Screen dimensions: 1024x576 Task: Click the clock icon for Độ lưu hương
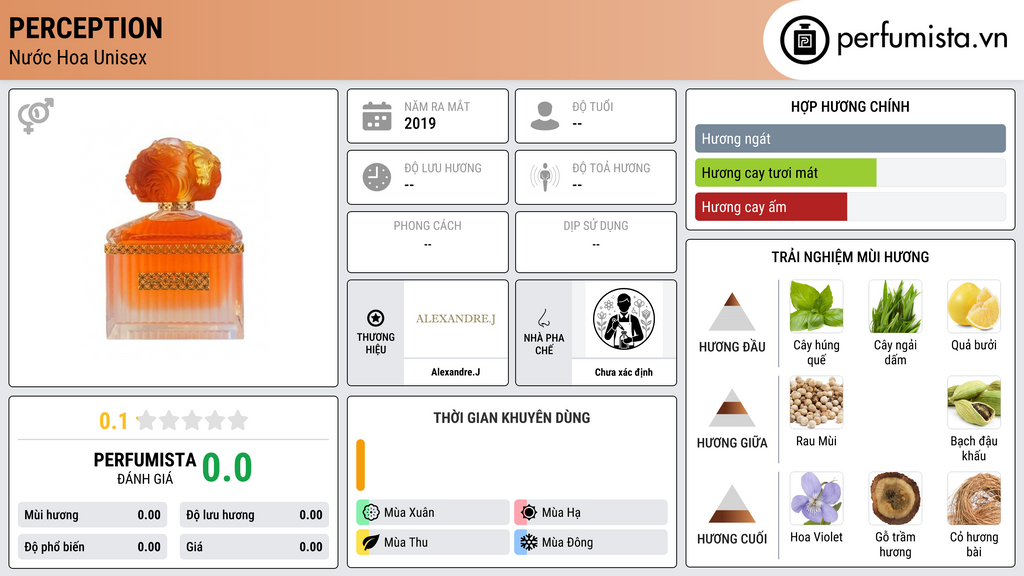click(377, 177)
